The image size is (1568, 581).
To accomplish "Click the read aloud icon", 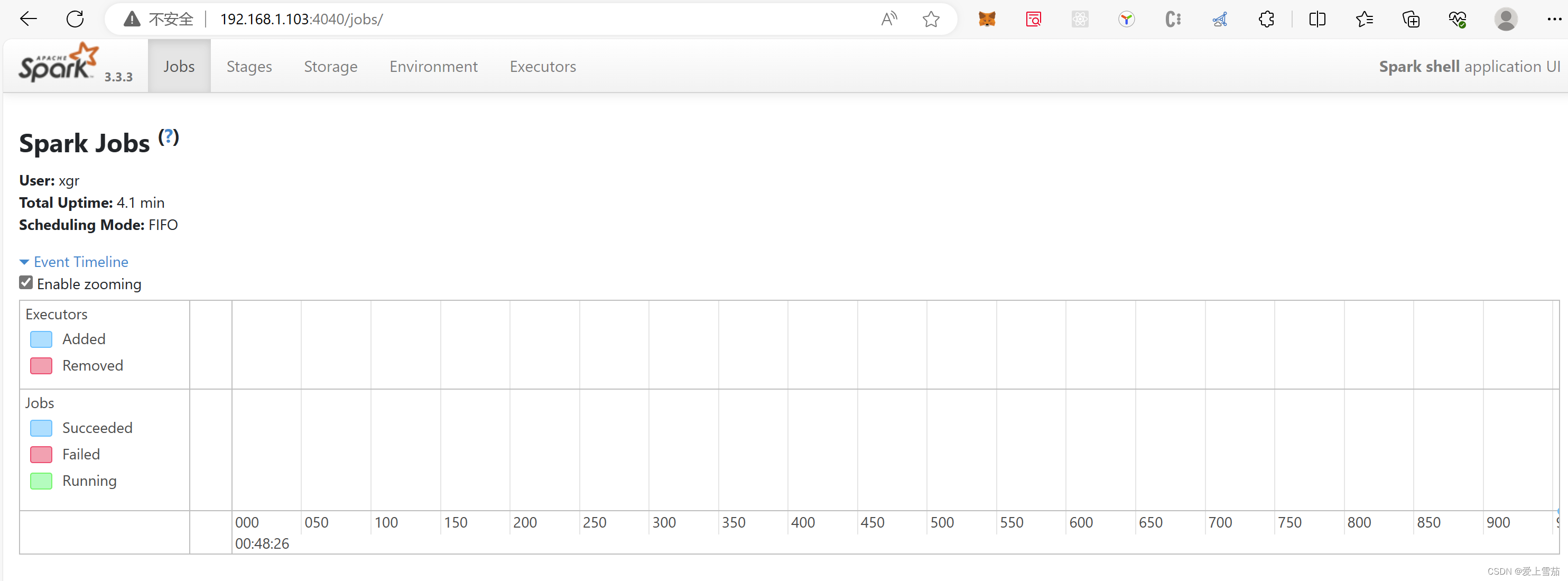I will click(889, 19).
